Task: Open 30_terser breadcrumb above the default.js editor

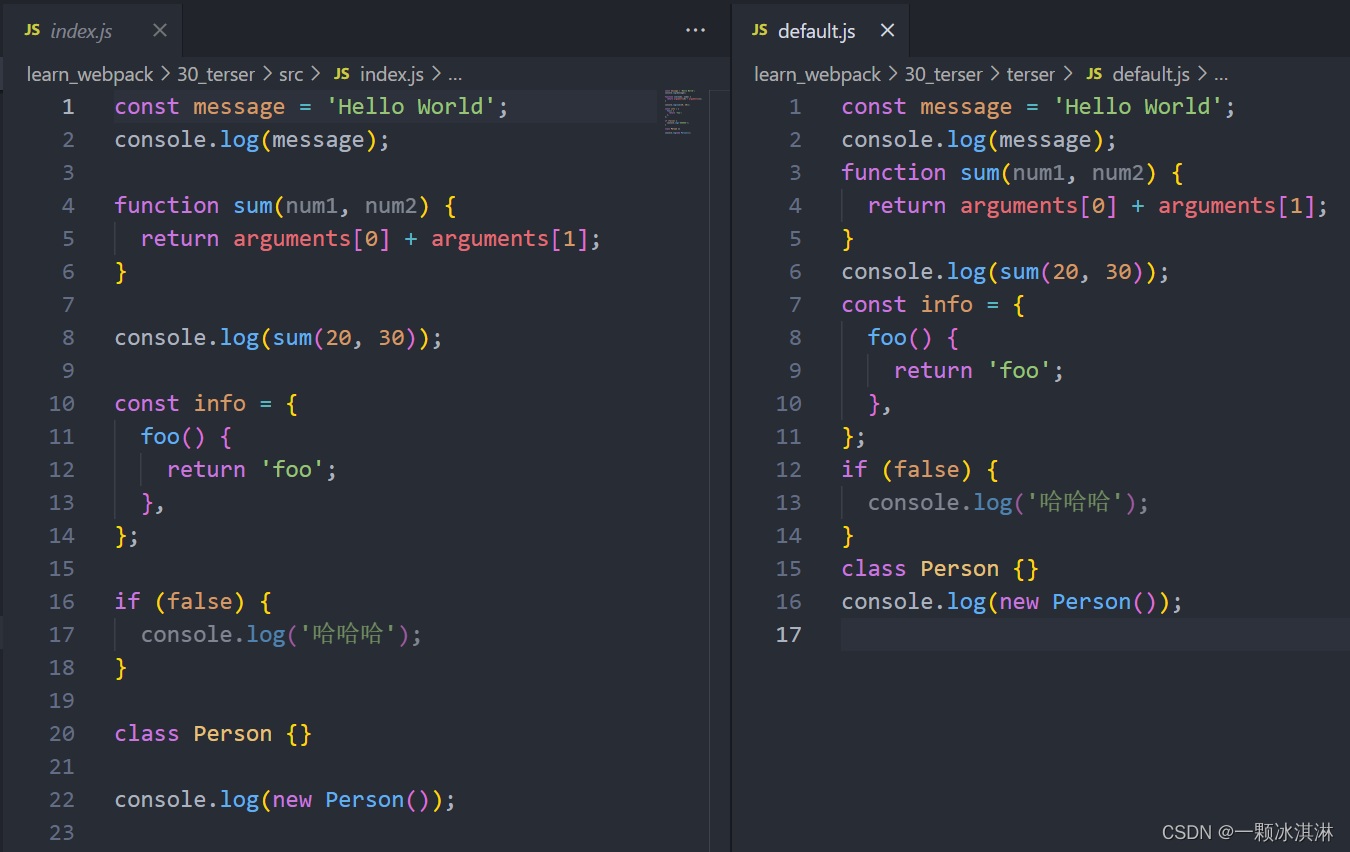Action: point(944,74)
